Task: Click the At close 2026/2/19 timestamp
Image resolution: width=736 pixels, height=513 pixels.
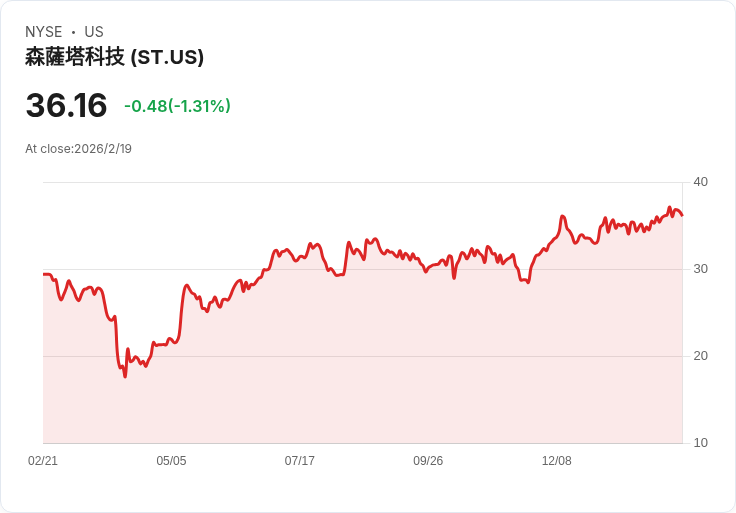Action: click(x=78, y=149)
